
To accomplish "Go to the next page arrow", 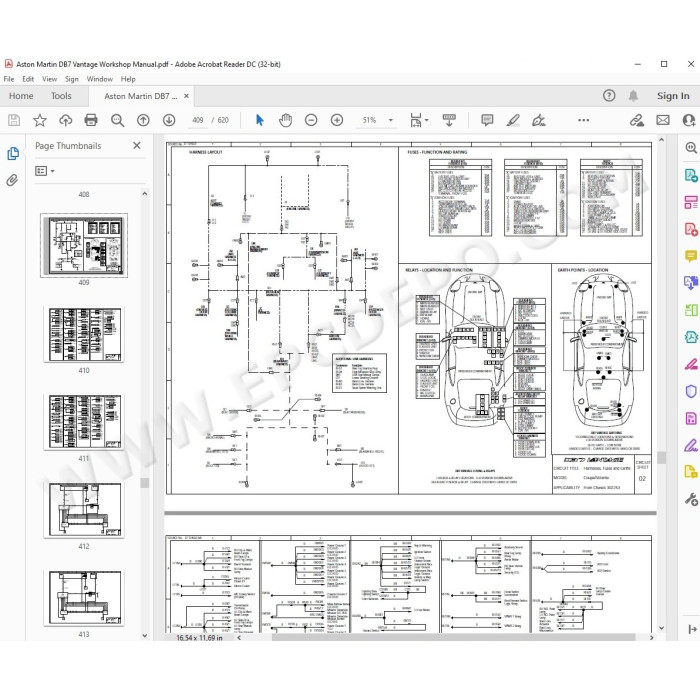I will click(169, 120).
